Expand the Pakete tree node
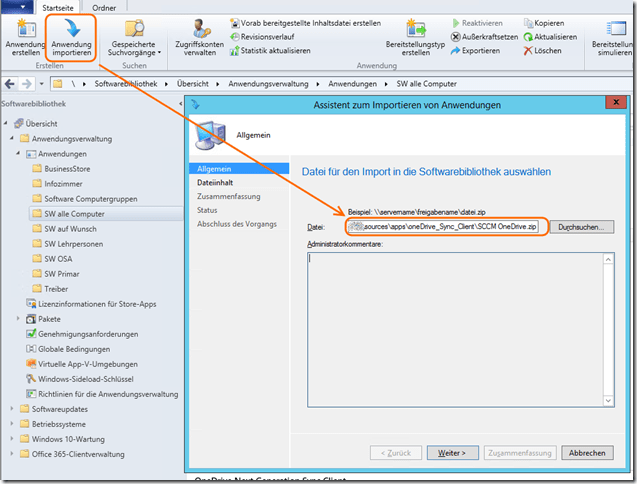Screen dimensions: 637x484 click(x=18, y=318)
